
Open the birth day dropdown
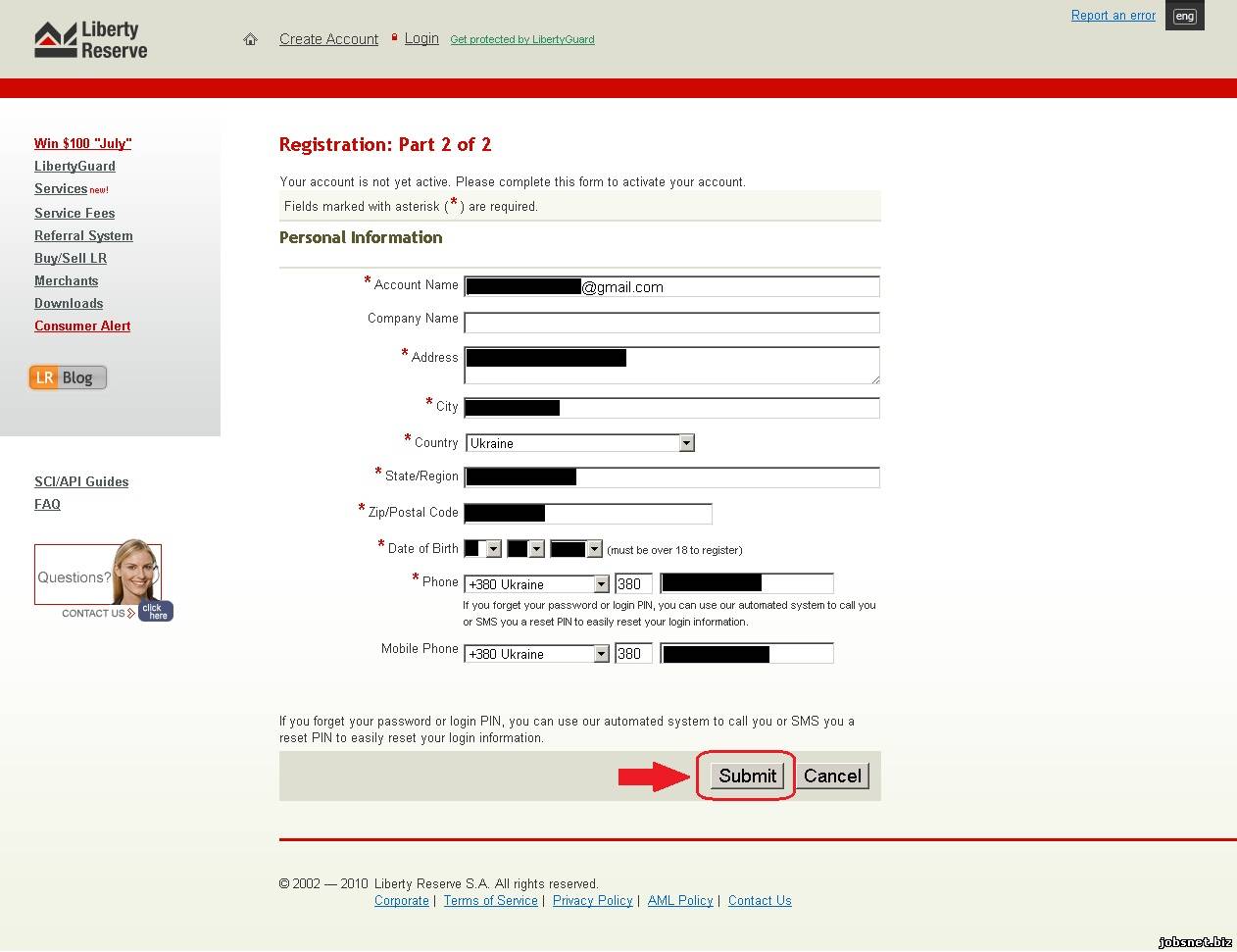point(483,549)
